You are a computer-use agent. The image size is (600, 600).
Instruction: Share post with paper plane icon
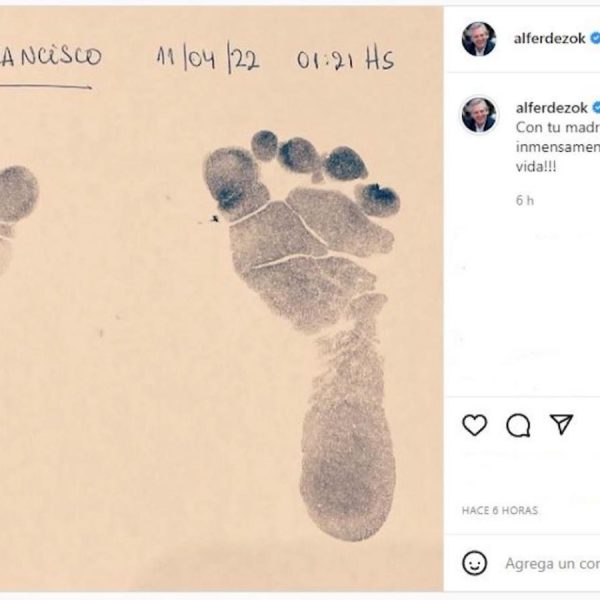pos(561,424)
